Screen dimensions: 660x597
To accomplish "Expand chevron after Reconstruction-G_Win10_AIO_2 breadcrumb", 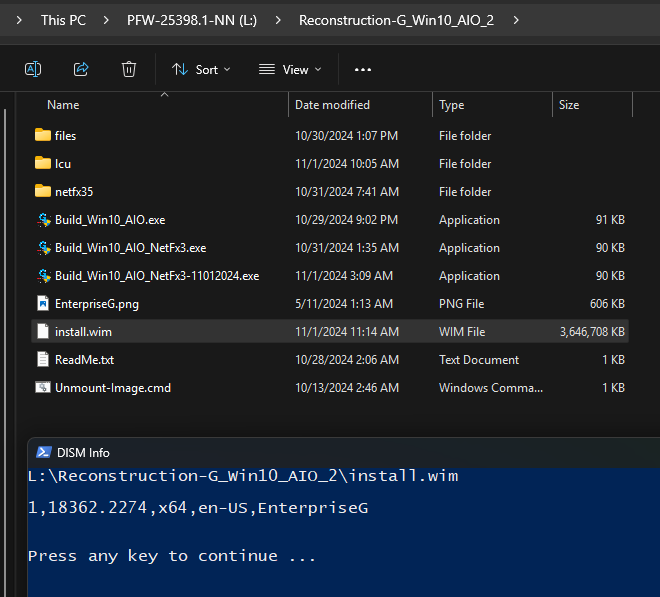I will click(x=516, y=20).
